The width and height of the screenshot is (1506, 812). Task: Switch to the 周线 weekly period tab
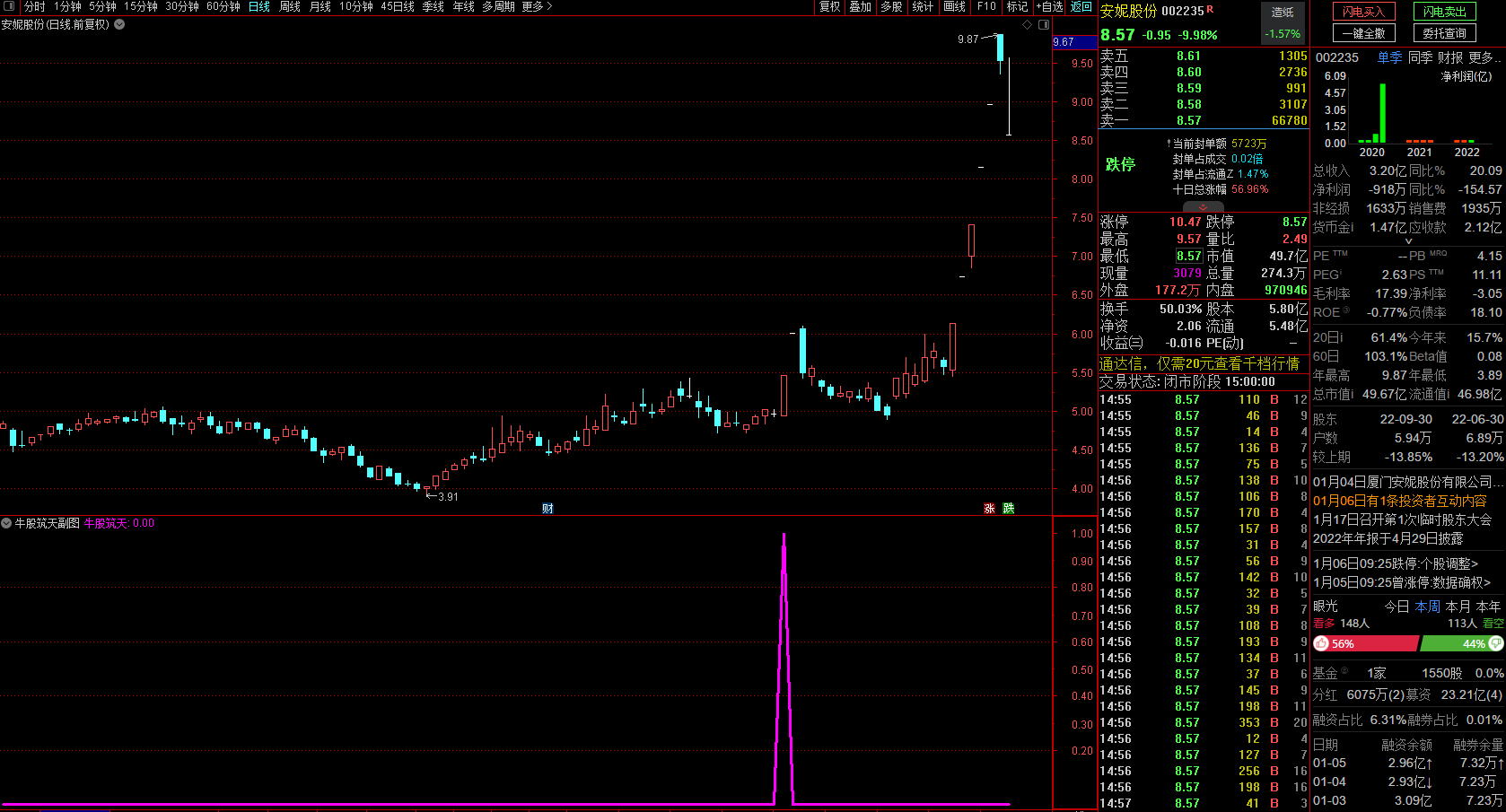[290, 6]
